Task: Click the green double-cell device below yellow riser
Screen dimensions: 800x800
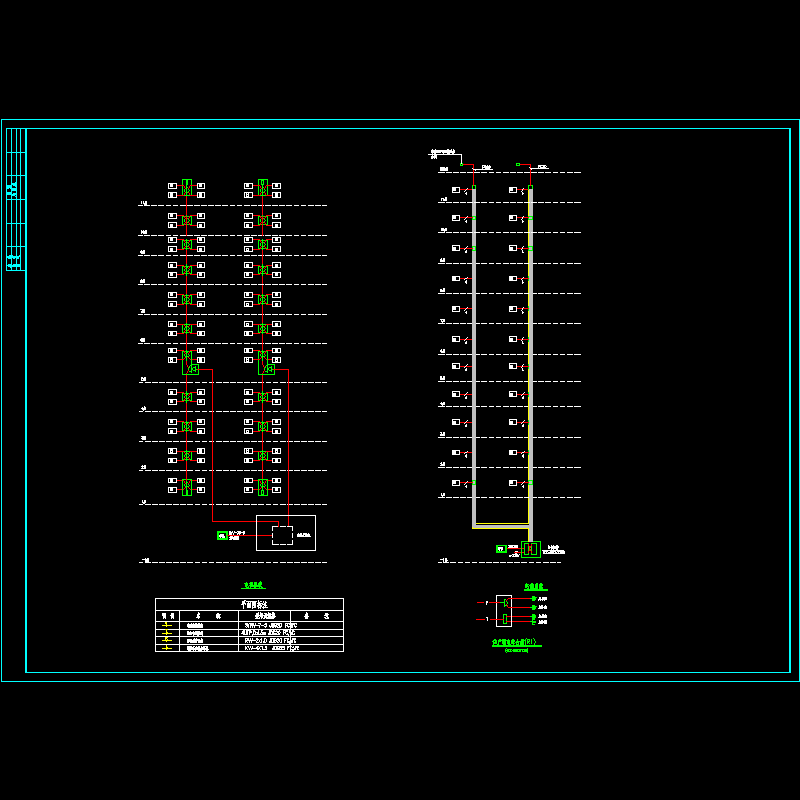Action: 531,549
